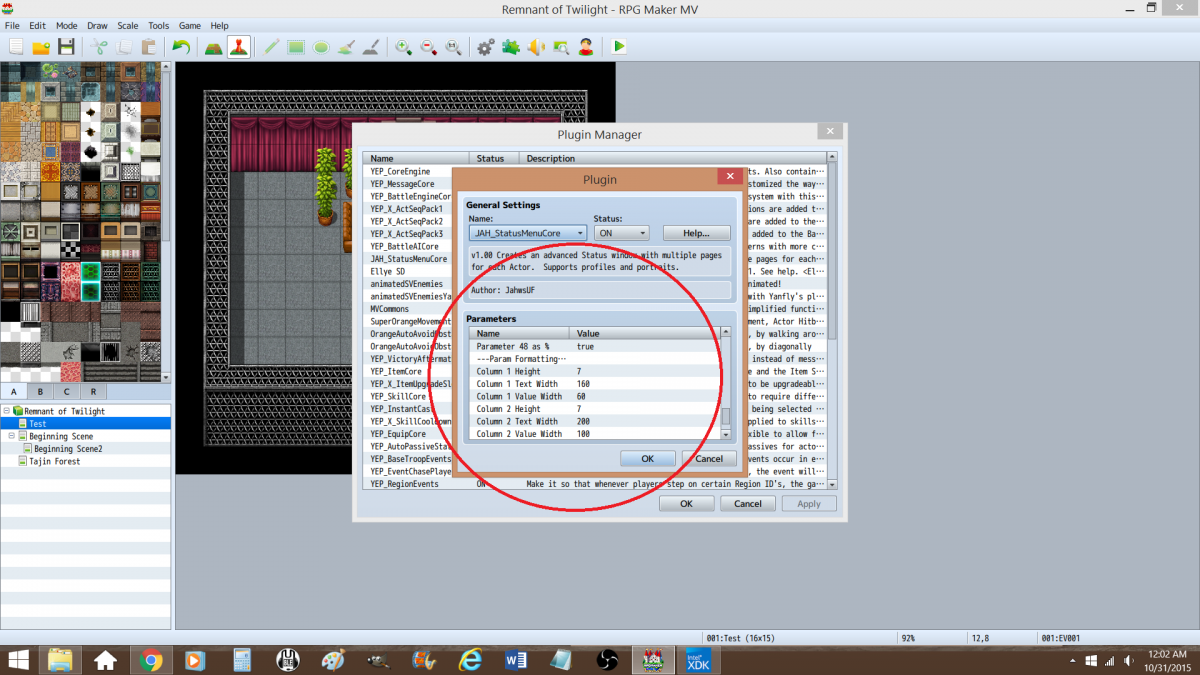Open the Event Searcher icon

[561, 47]
